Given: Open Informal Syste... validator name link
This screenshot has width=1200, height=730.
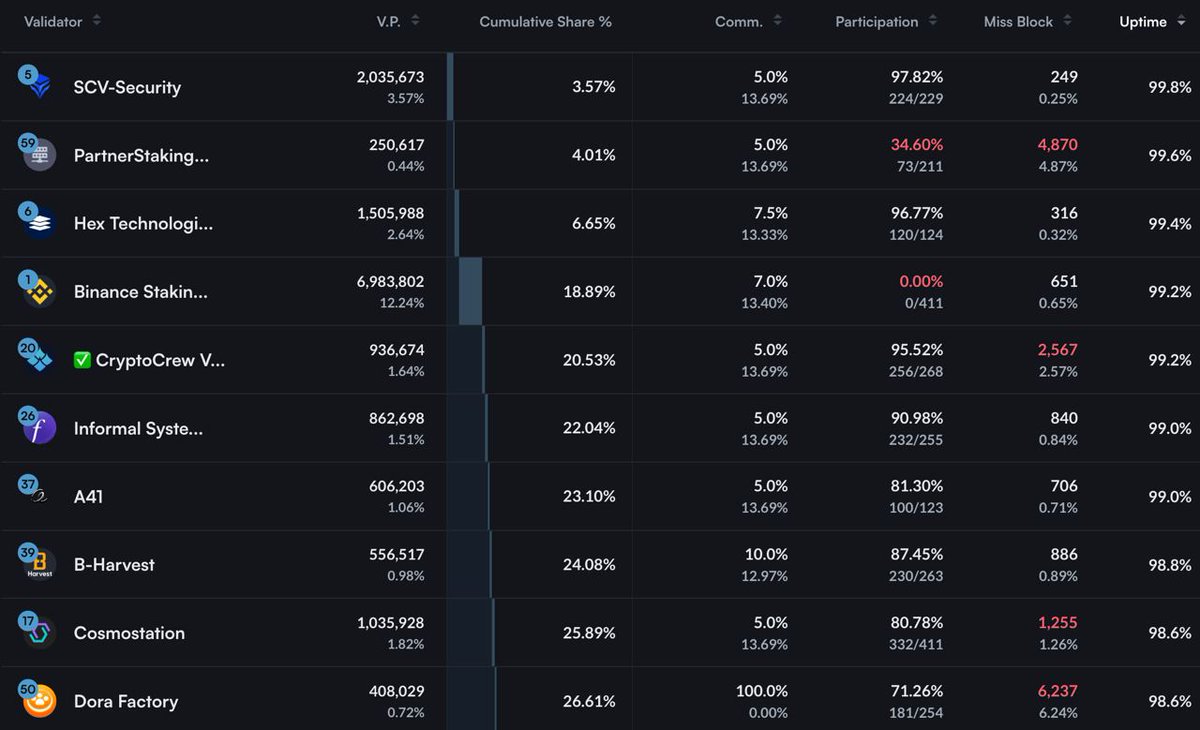Looking at the screenshot, I should click(x=138, y=428).
